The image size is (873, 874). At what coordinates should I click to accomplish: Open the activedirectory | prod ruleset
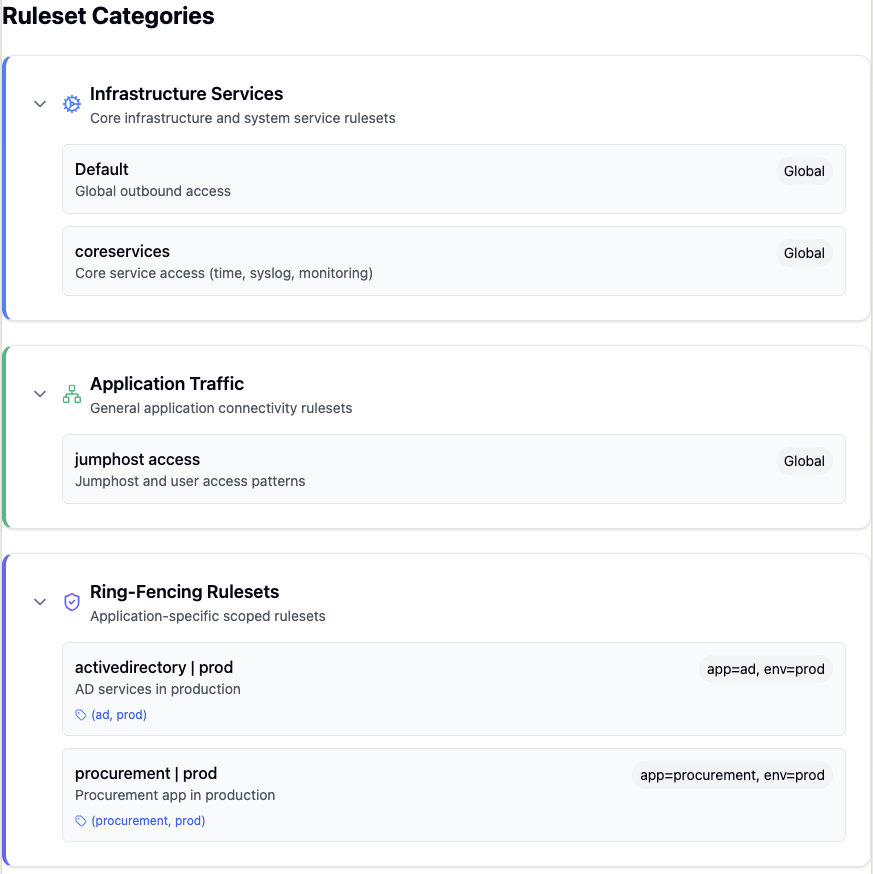153,667
